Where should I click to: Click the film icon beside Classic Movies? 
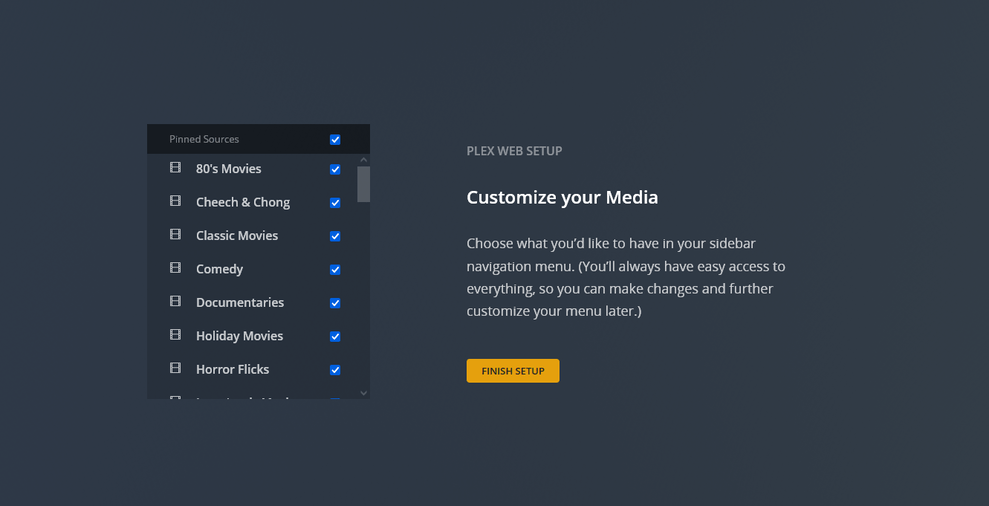[x=175, y=235]
